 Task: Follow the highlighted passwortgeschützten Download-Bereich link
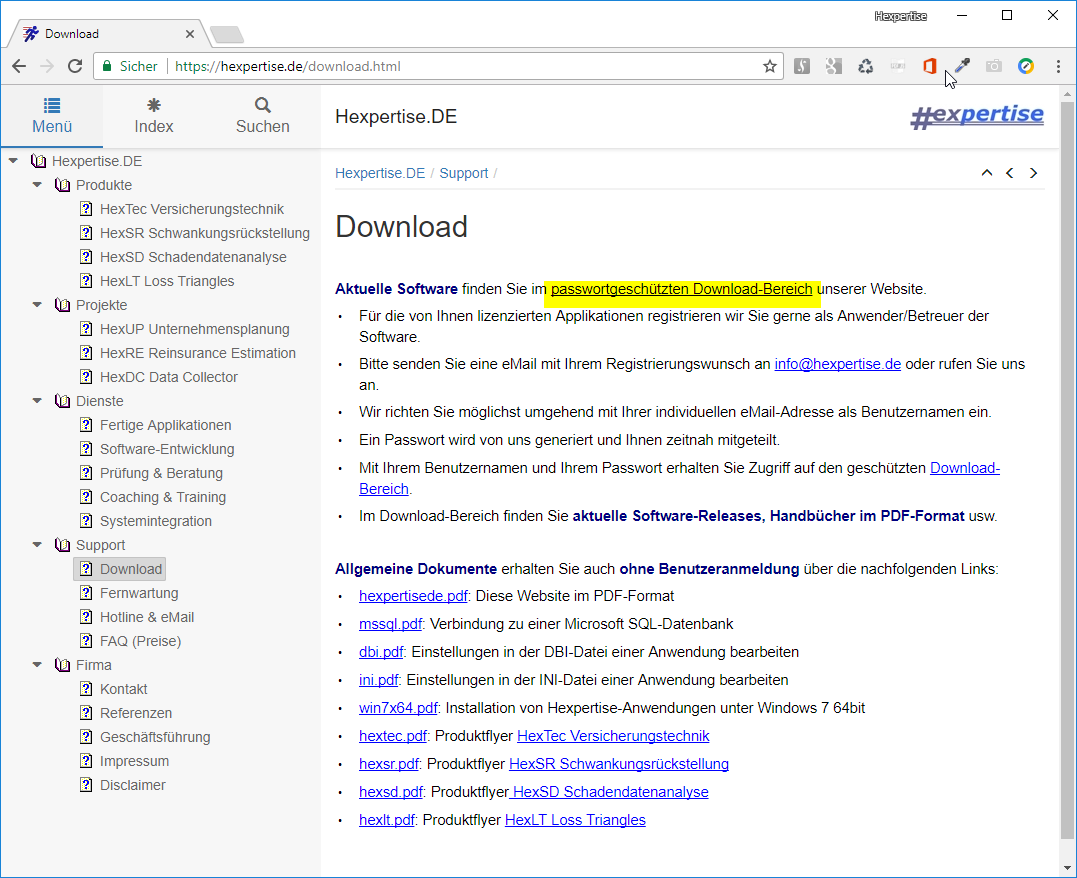[x=681, y=289]
